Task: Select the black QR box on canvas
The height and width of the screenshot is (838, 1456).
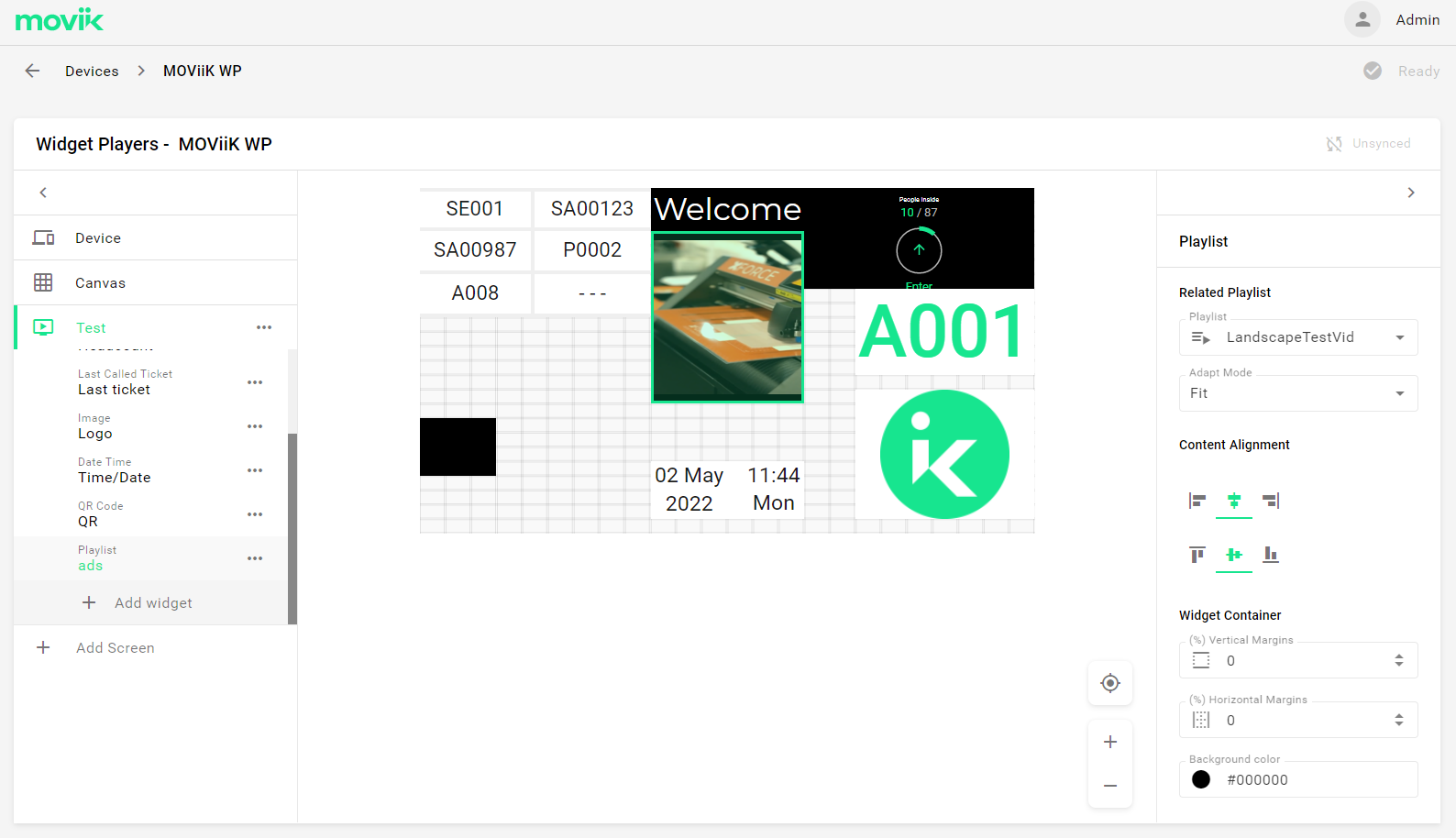Action: 458,447
